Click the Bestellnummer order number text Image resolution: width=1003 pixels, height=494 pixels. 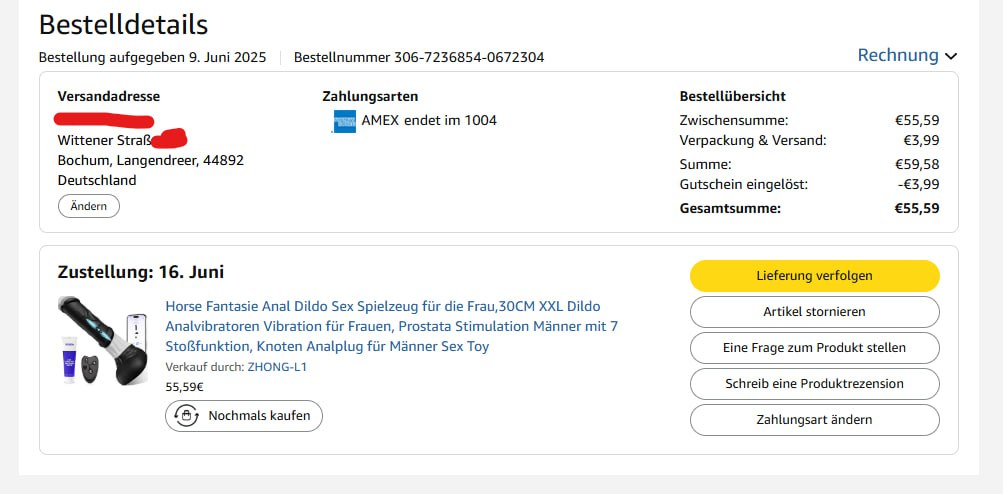pos(419,58)
